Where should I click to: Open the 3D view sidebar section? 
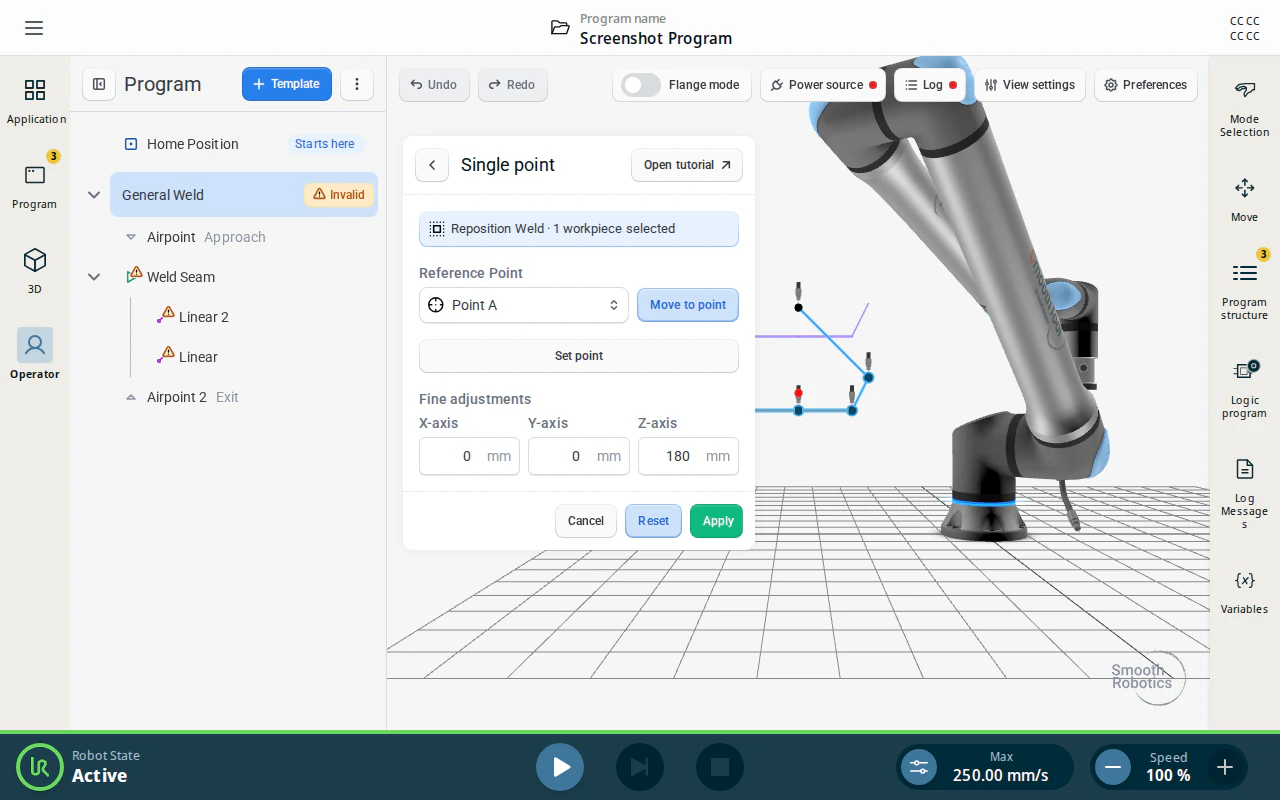(35, 272)
